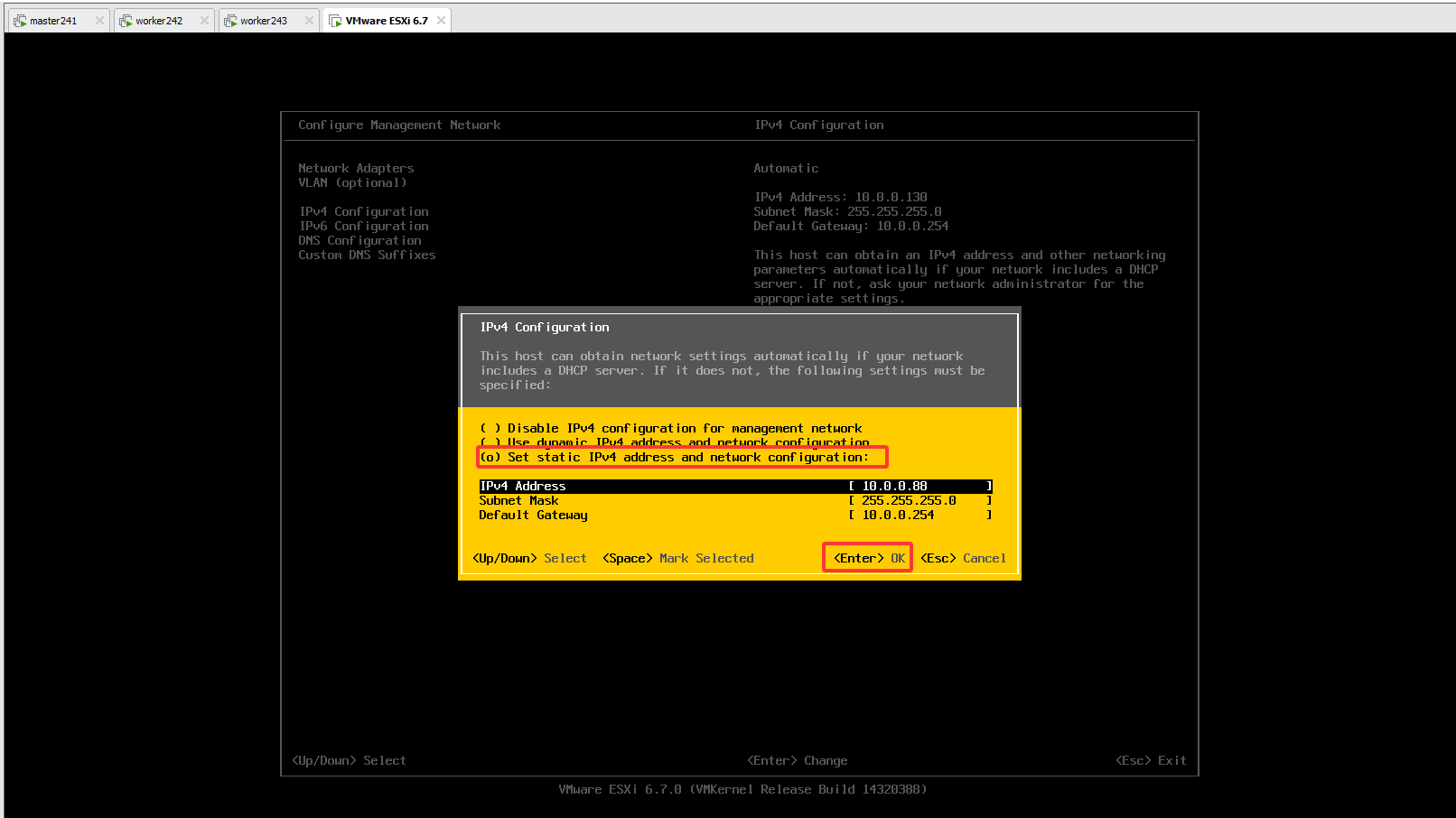Select Network Adapters menu entry
The height and width of the screenshot is (818, 1456).
[356, 168]
